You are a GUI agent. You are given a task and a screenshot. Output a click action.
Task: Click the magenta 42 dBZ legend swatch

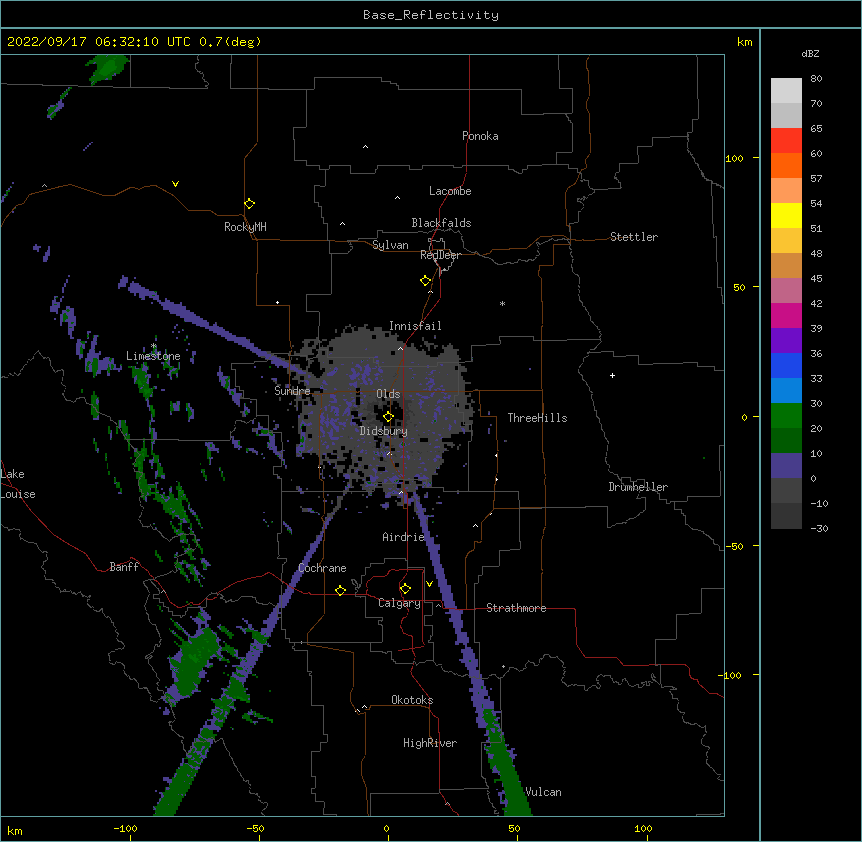(x=786, y=315)
